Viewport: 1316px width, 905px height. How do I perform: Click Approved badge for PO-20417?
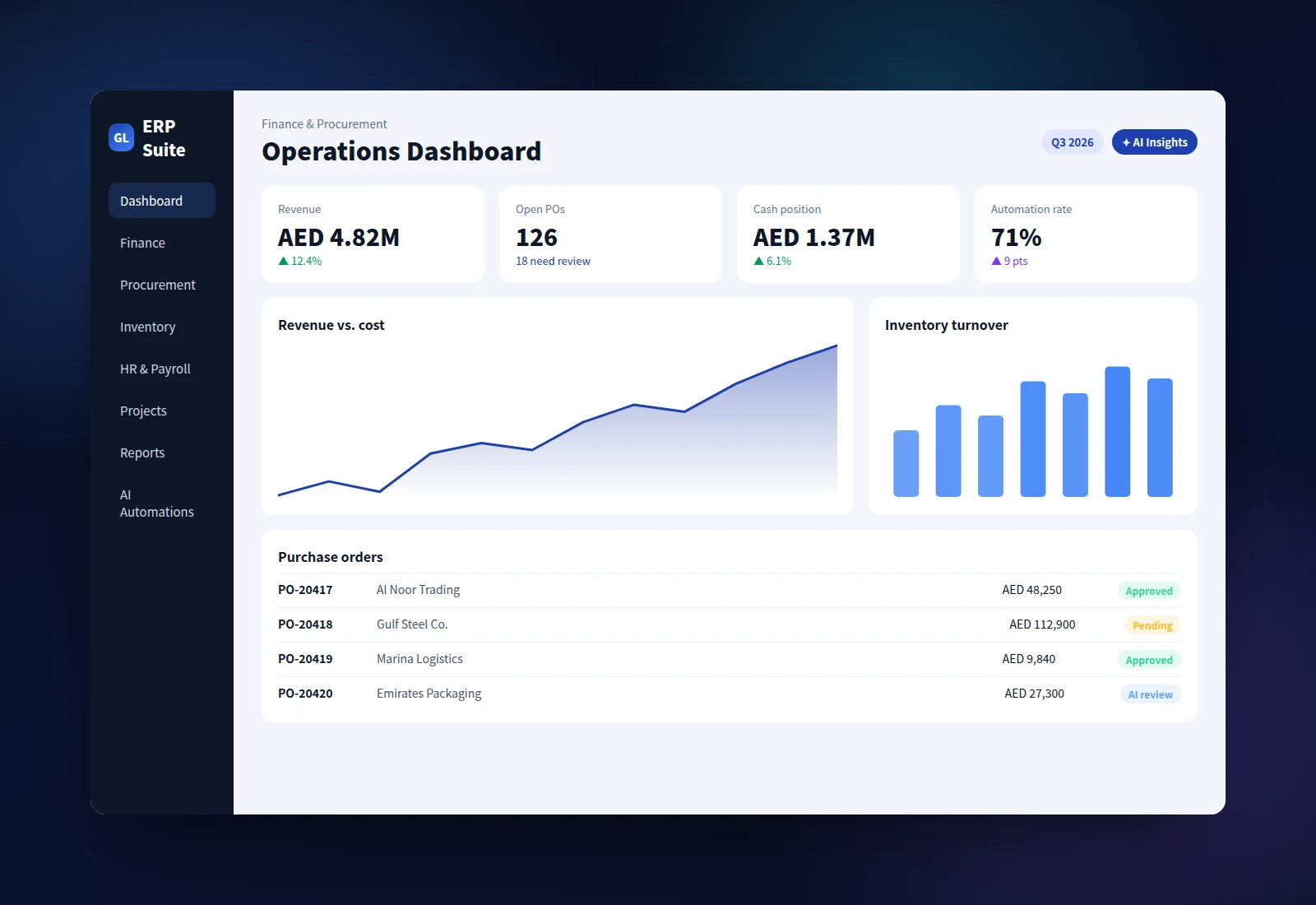pos(1149,591)
